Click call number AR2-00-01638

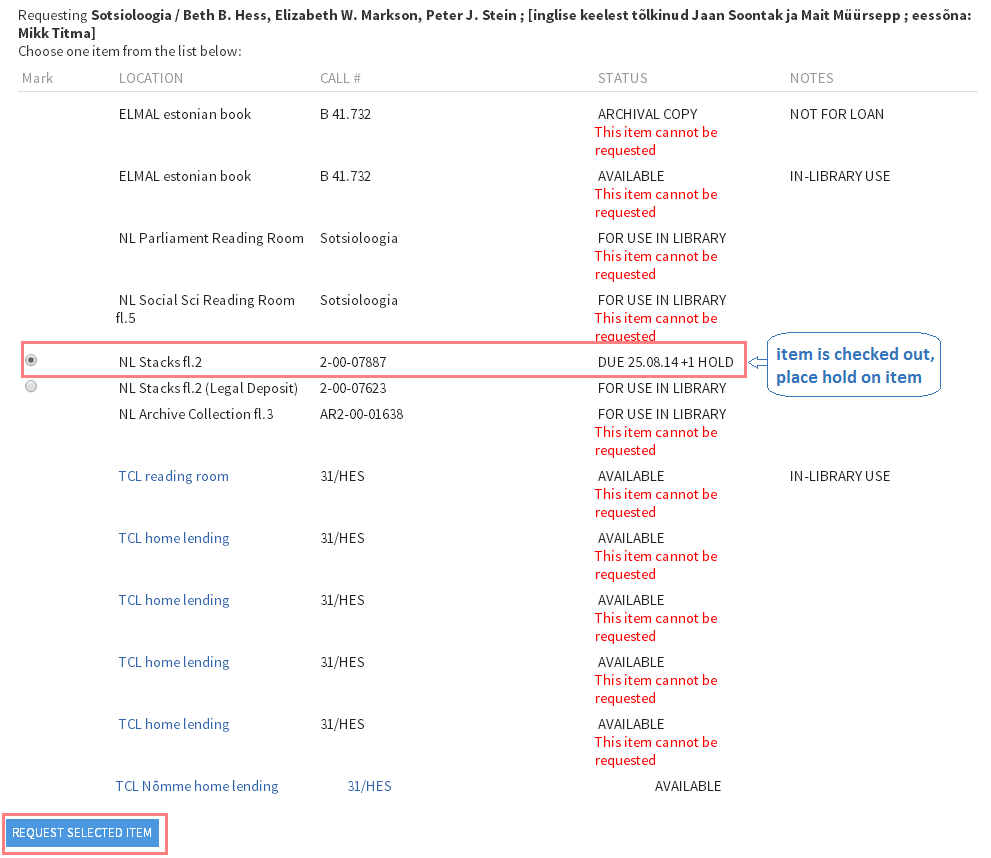coord(362,414)
